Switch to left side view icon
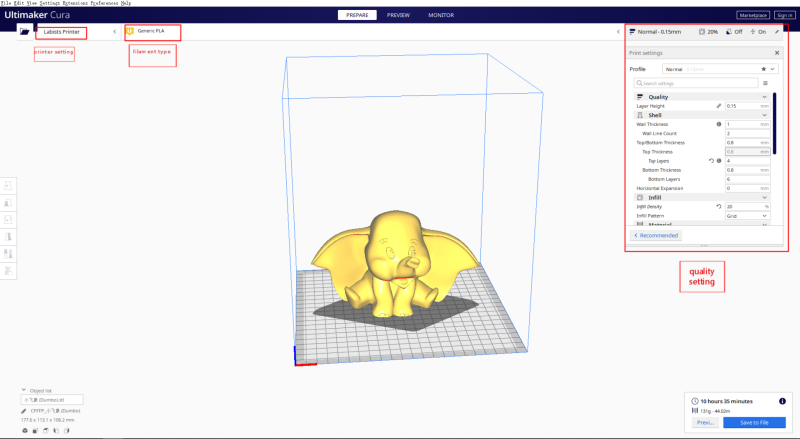 [x=56, y=431]
